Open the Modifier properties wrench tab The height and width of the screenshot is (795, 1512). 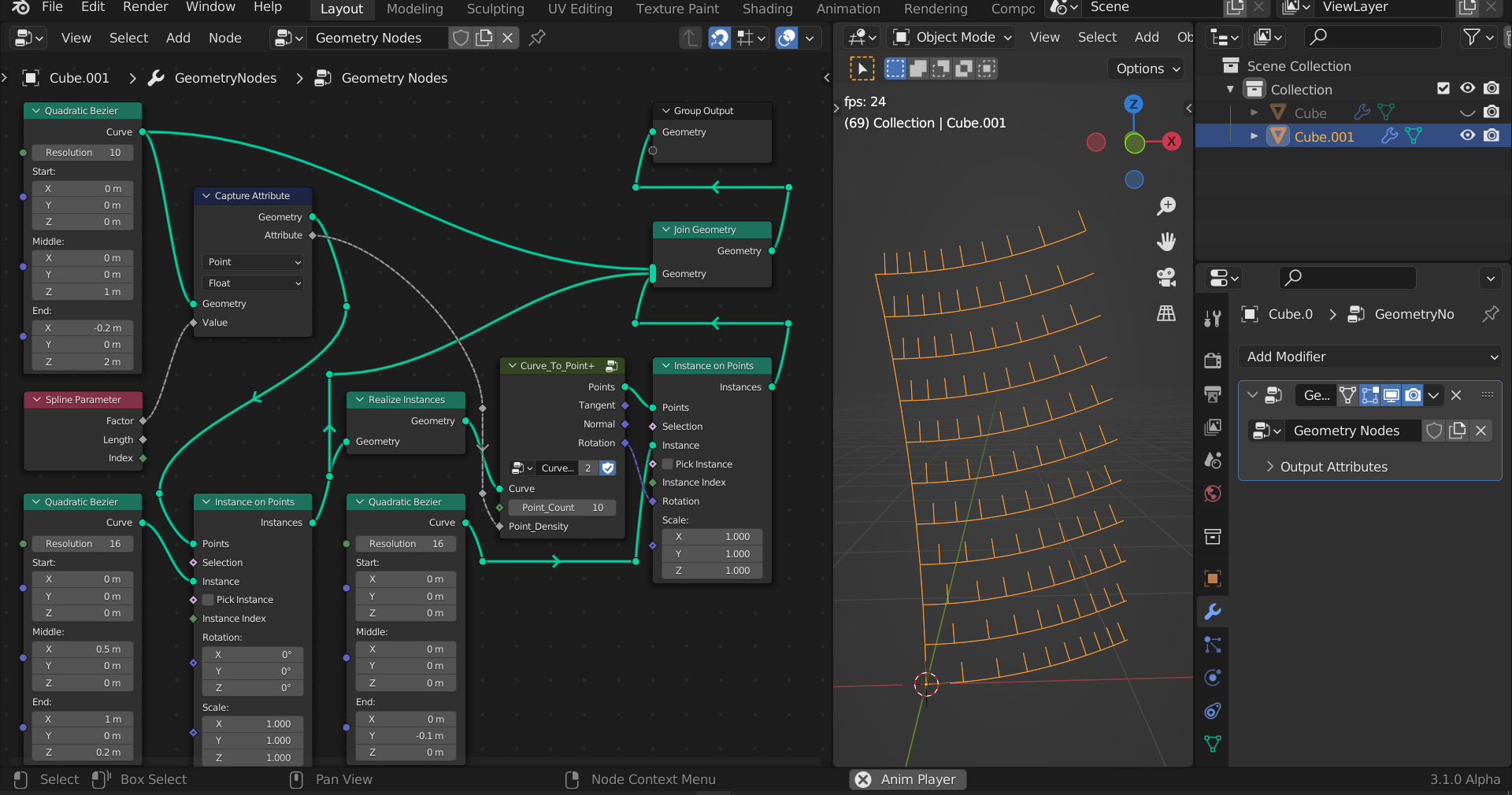[1213, 612]
